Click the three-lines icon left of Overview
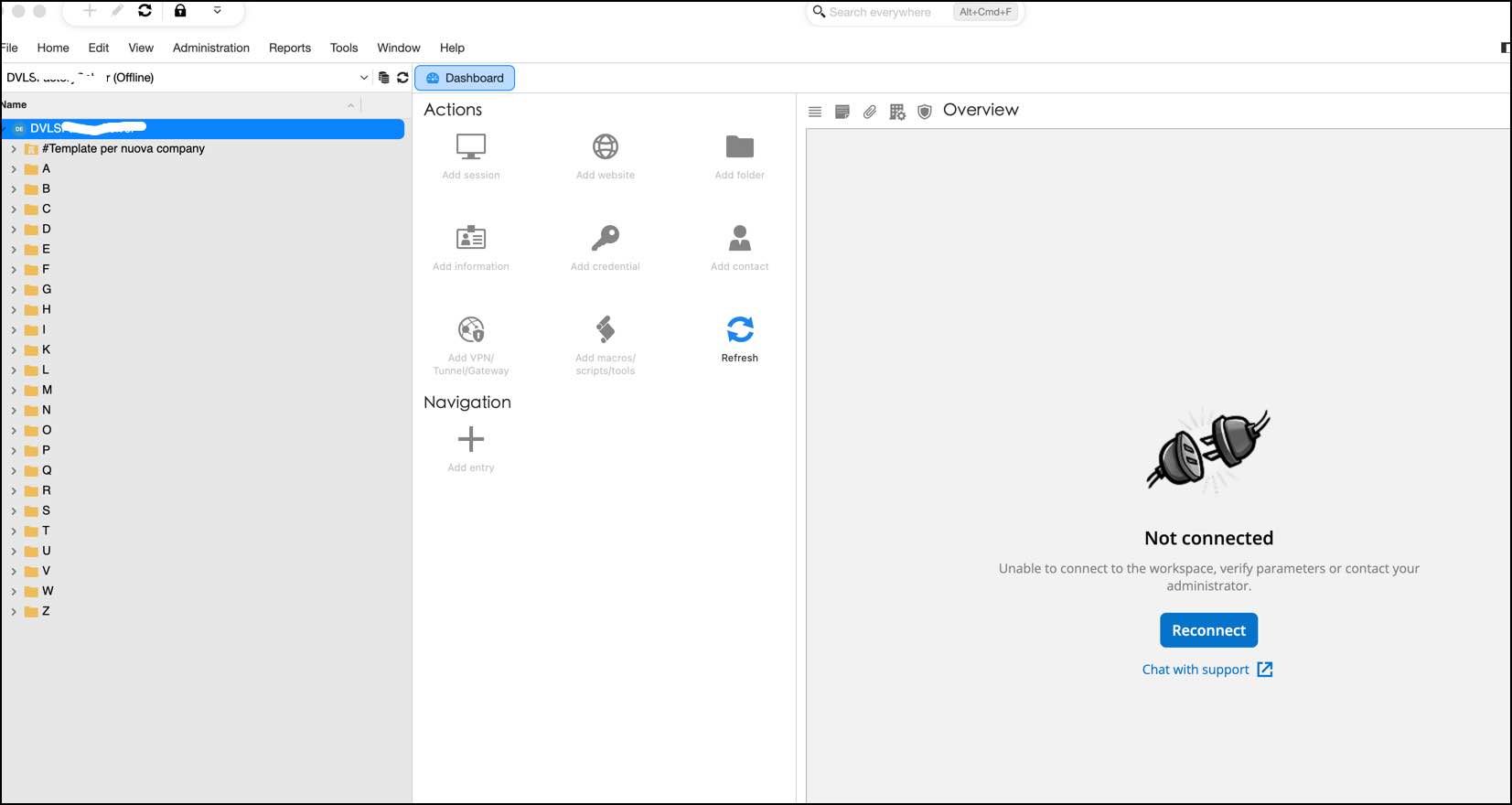1512x805 pixels. click(815, 112)
